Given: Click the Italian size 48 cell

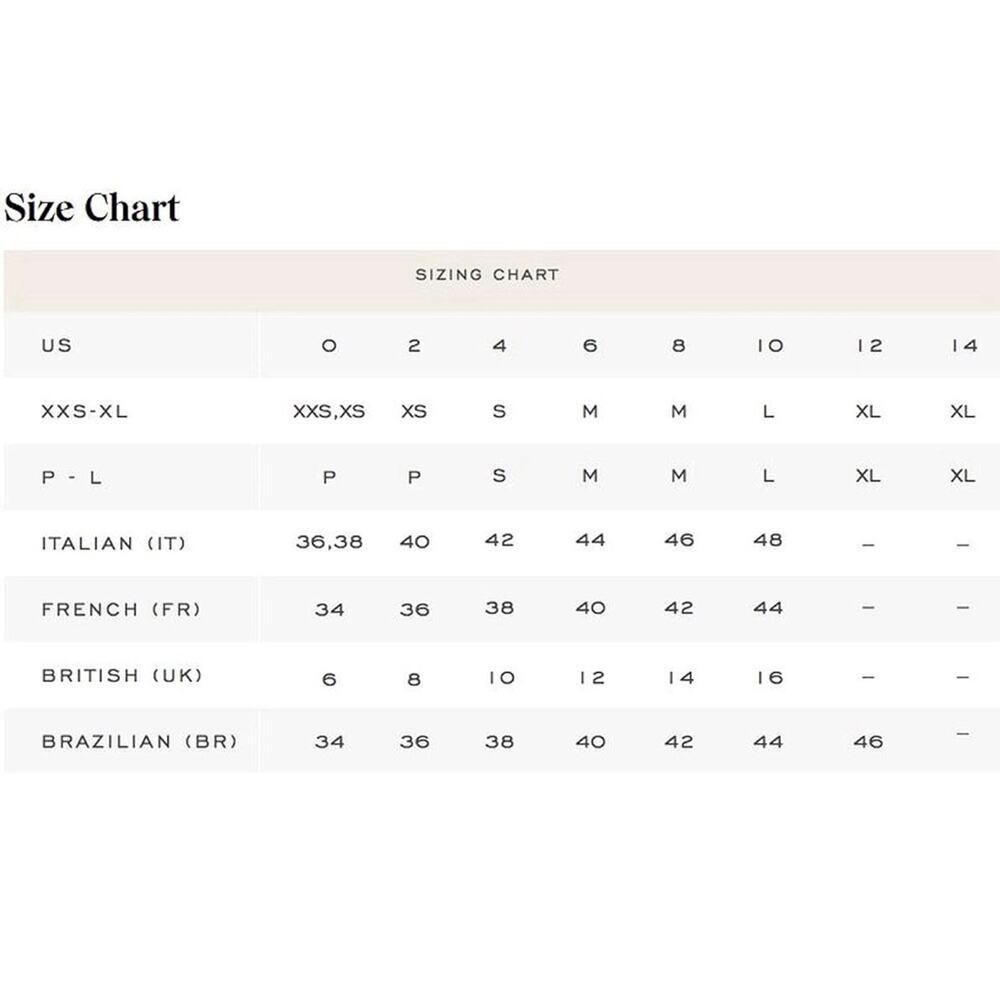Looking at the screenshot, I should (768, 541).
